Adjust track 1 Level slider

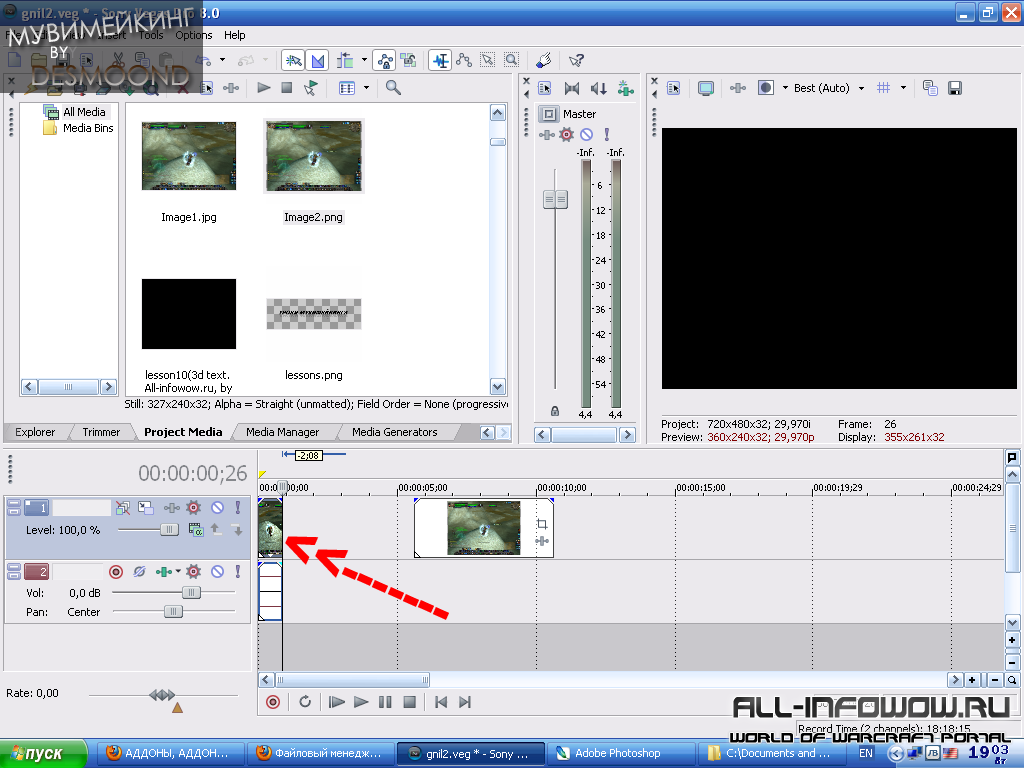pyautogui.click(x=168, y=530)
